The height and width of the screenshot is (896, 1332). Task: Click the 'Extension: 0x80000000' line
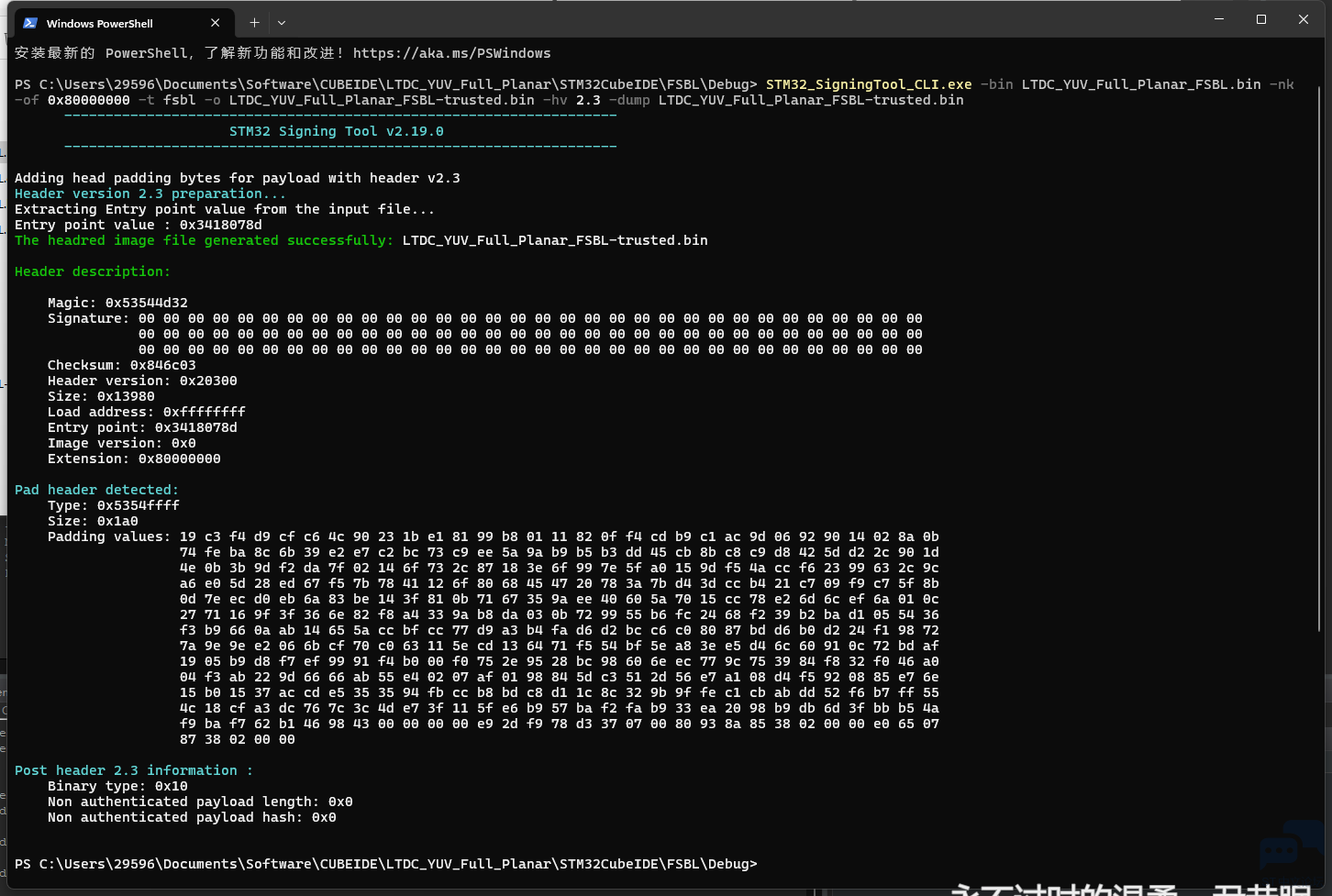tap(134, 459)
